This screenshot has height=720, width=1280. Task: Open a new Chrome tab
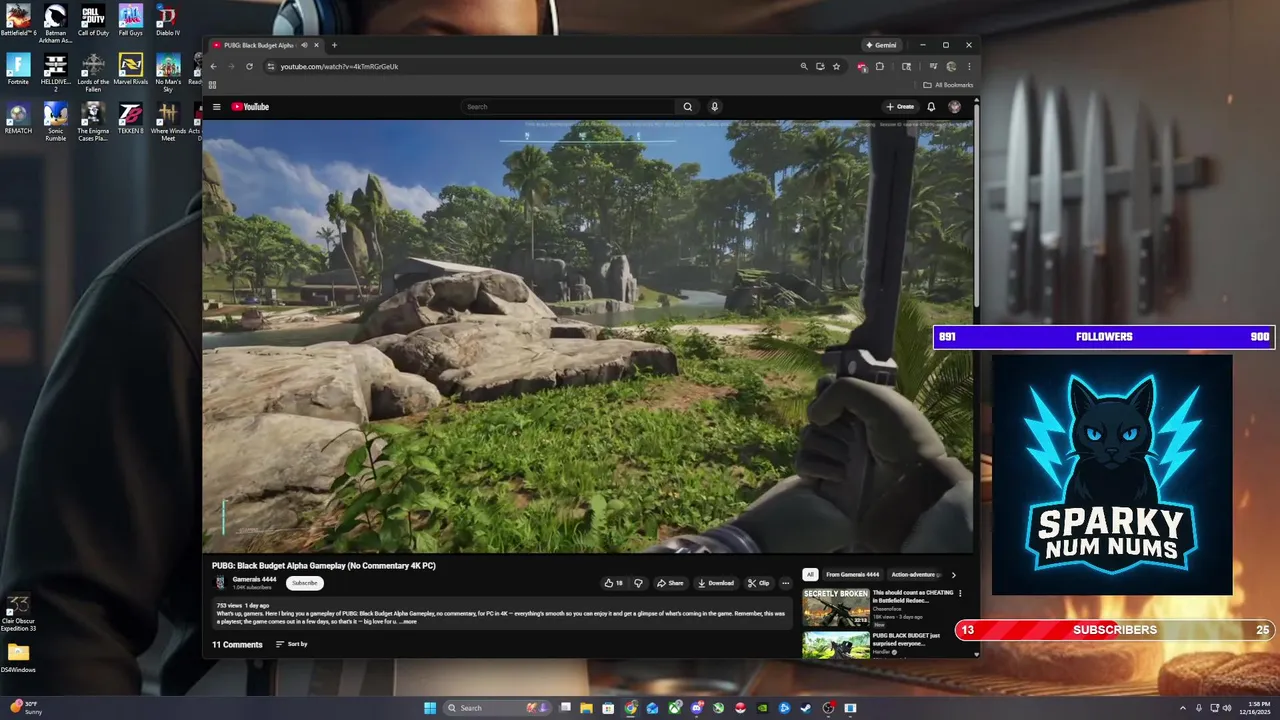[334, 45]
